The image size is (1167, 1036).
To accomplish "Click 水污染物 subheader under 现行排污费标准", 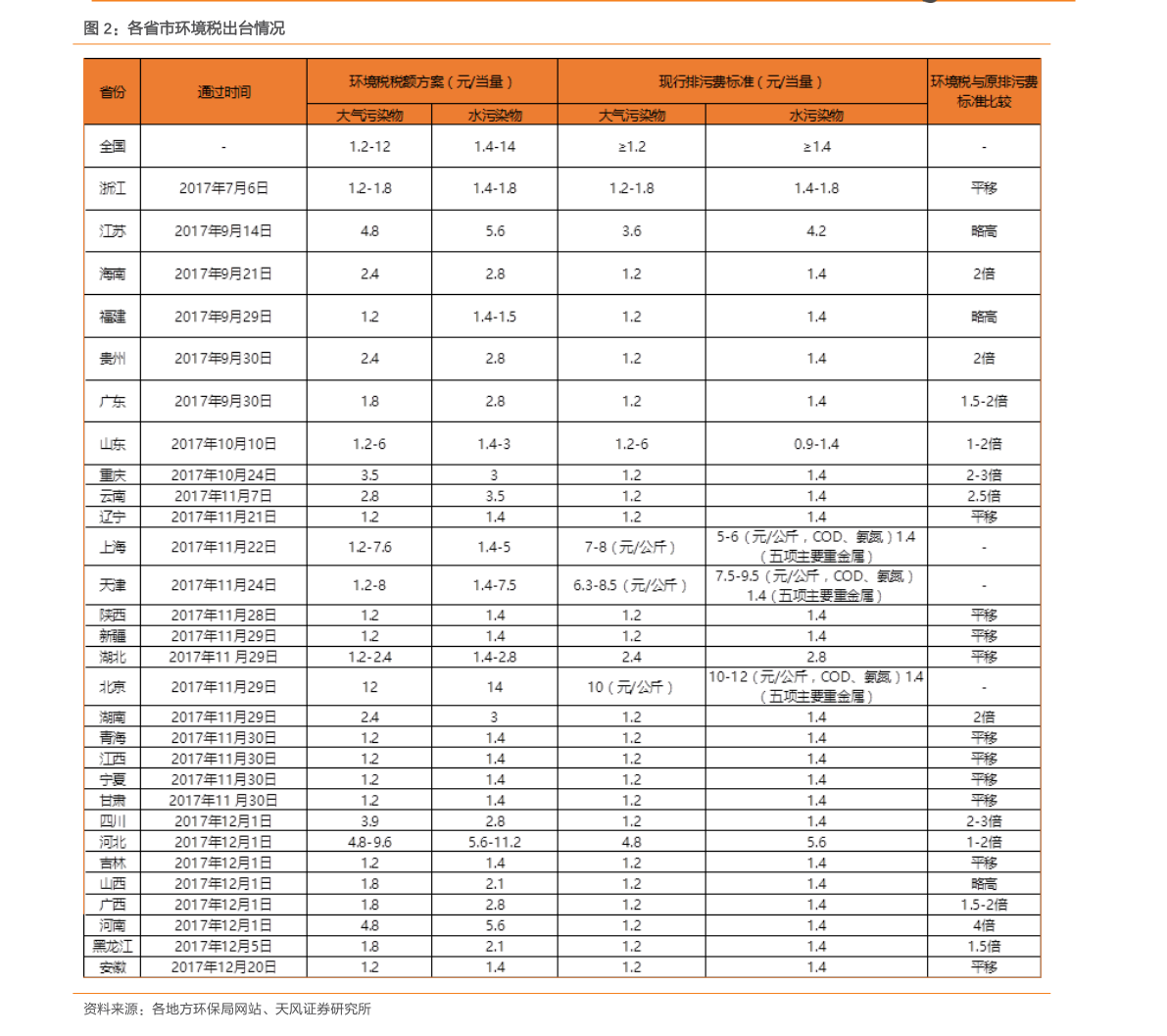I will pyautogui.click(x=816, y=115).
